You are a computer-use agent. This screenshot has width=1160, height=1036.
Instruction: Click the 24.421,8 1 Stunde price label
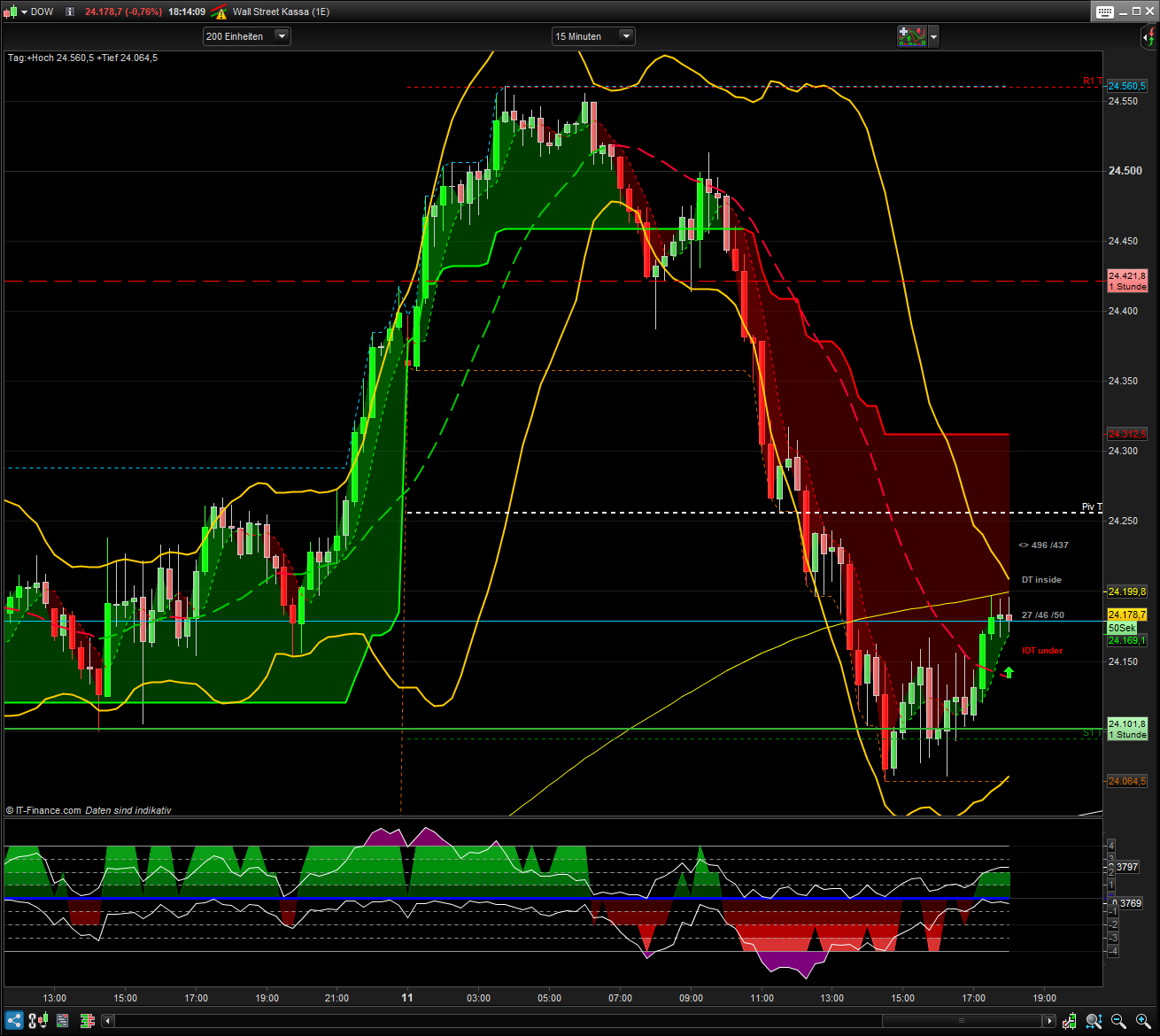pyautogui.click(x=1127, y=281)
